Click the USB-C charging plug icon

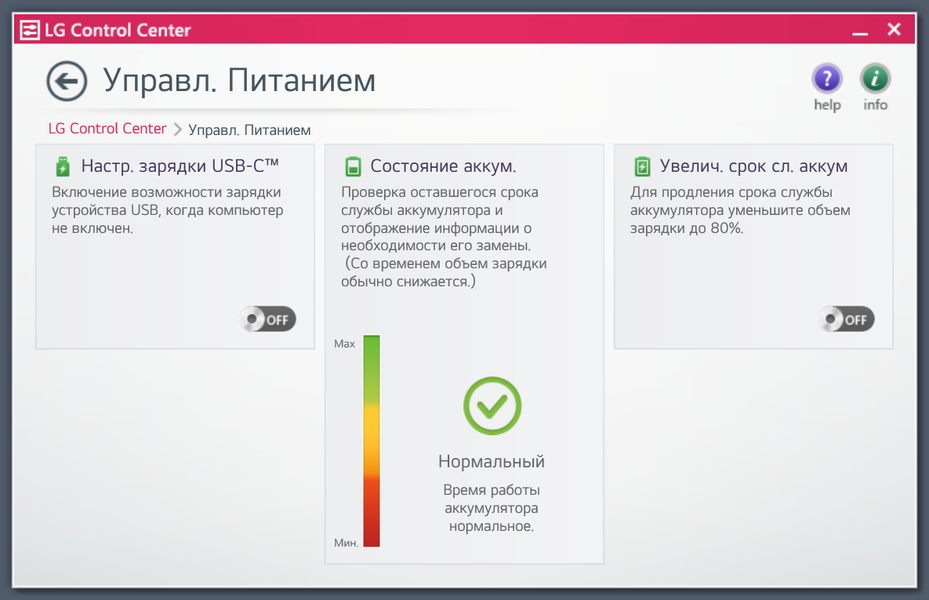[x=63, y=167]
